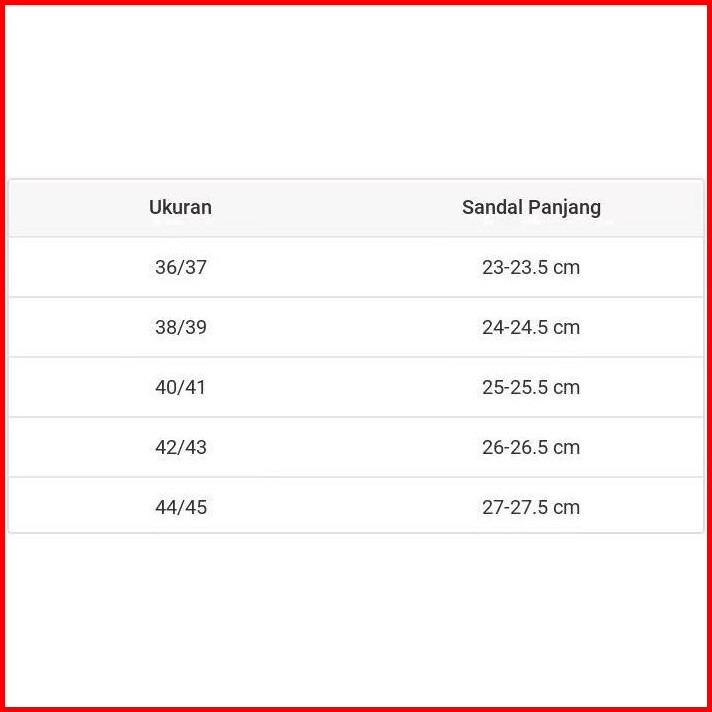Select the 42/43 size cell
The width and height of the screenshot is (712, 712).
180,448
